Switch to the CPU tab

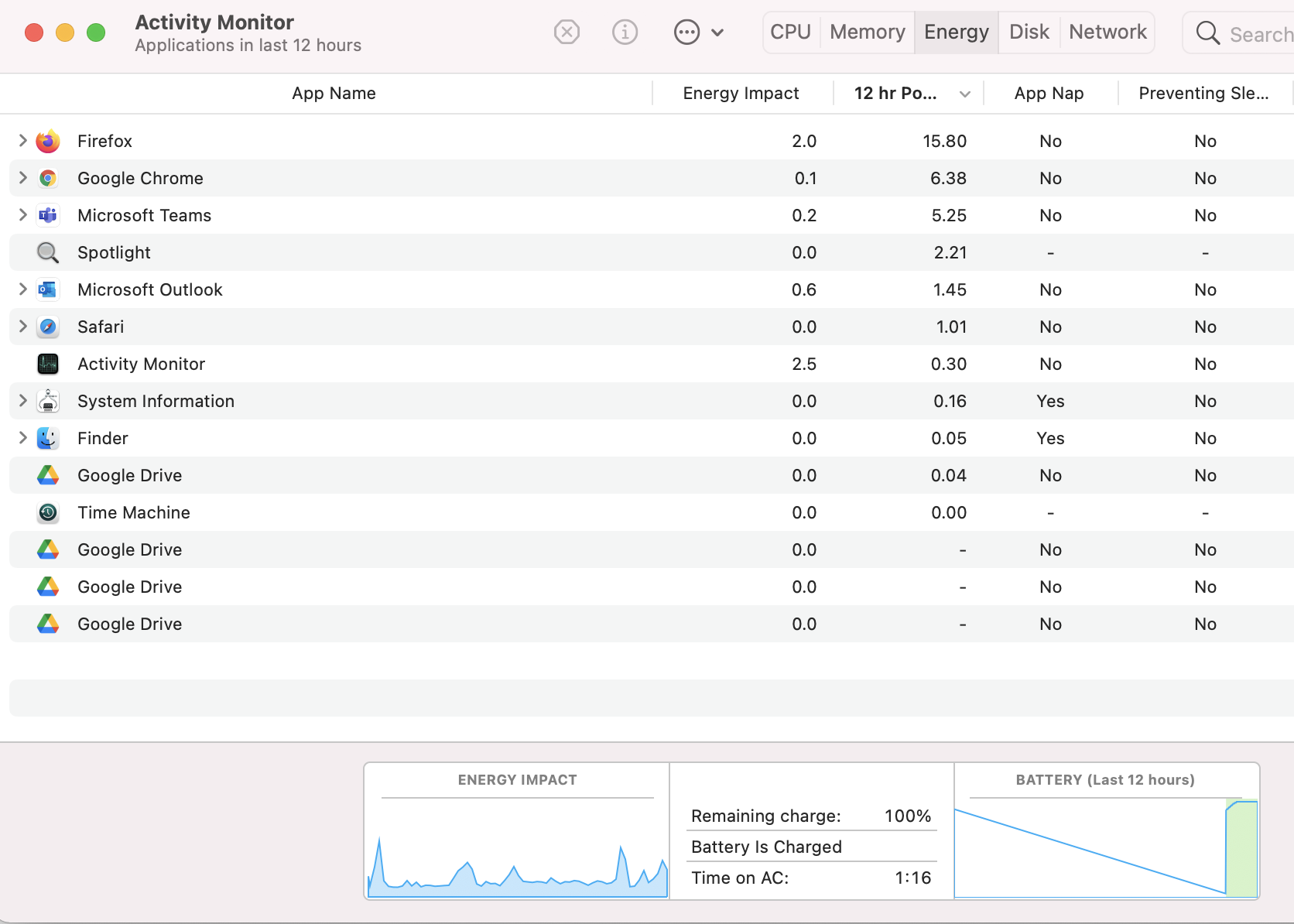[790, 32]
